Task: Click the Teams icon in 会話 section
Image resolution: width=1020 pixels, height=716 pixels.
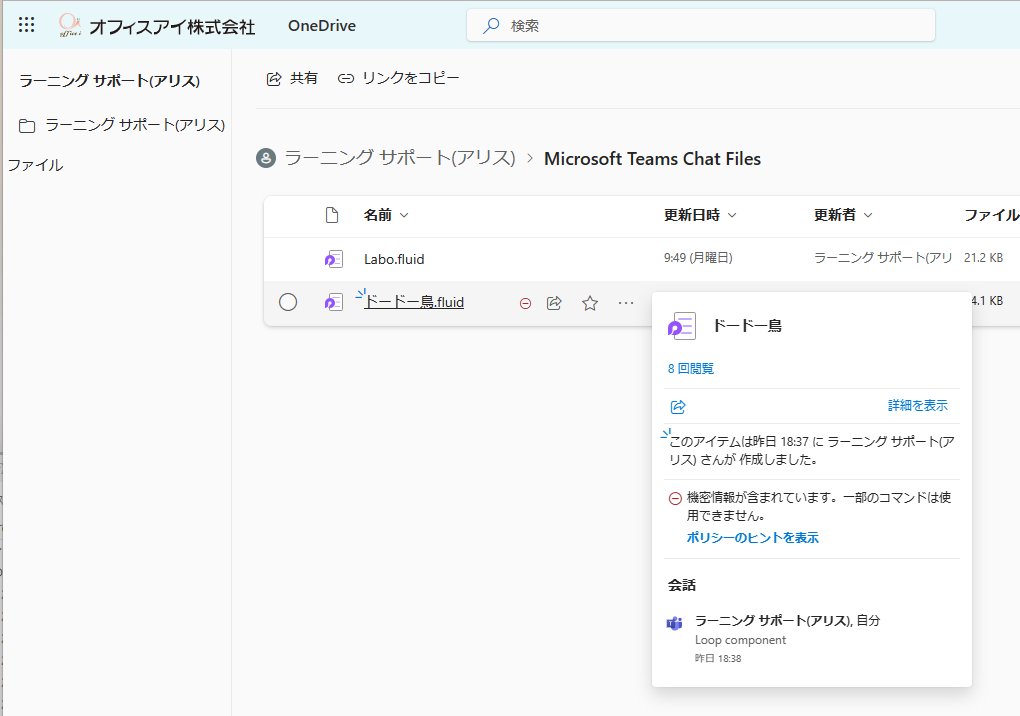Action: (675, 624)
